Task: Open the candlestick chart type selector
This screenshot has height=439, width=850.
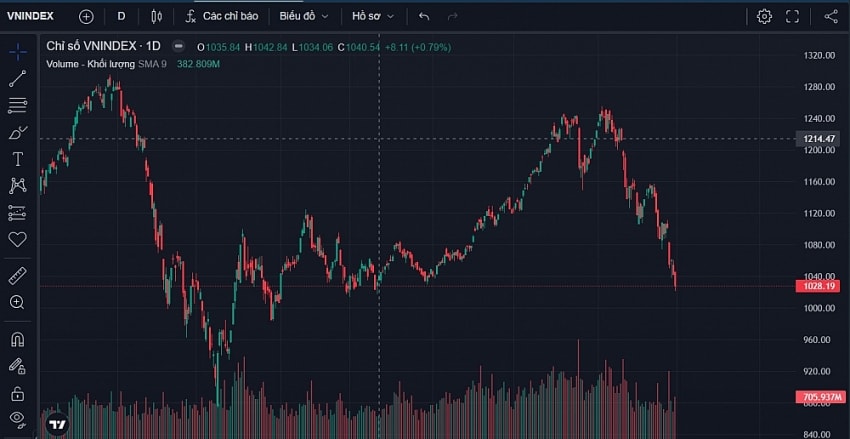Action: (x=157, y=16)
